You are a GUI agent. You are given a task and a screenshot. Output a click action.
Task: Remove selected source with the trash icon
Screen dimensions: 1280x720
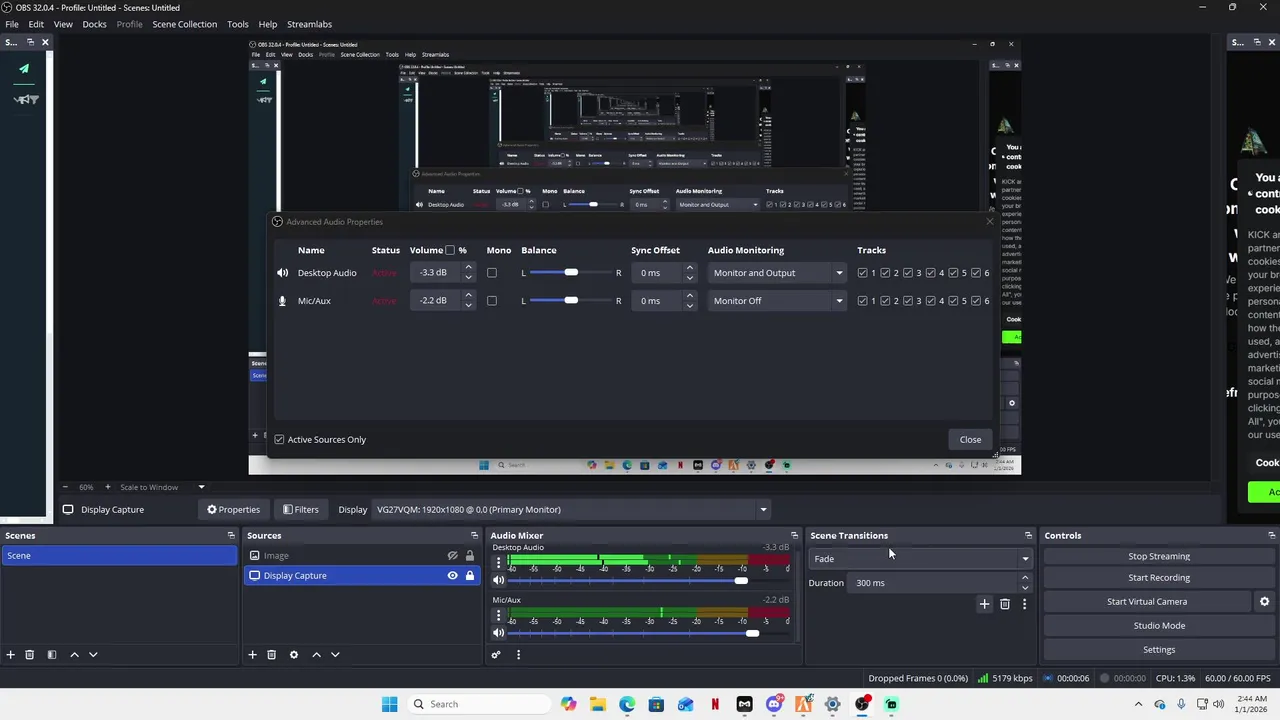tap(271, 655)
